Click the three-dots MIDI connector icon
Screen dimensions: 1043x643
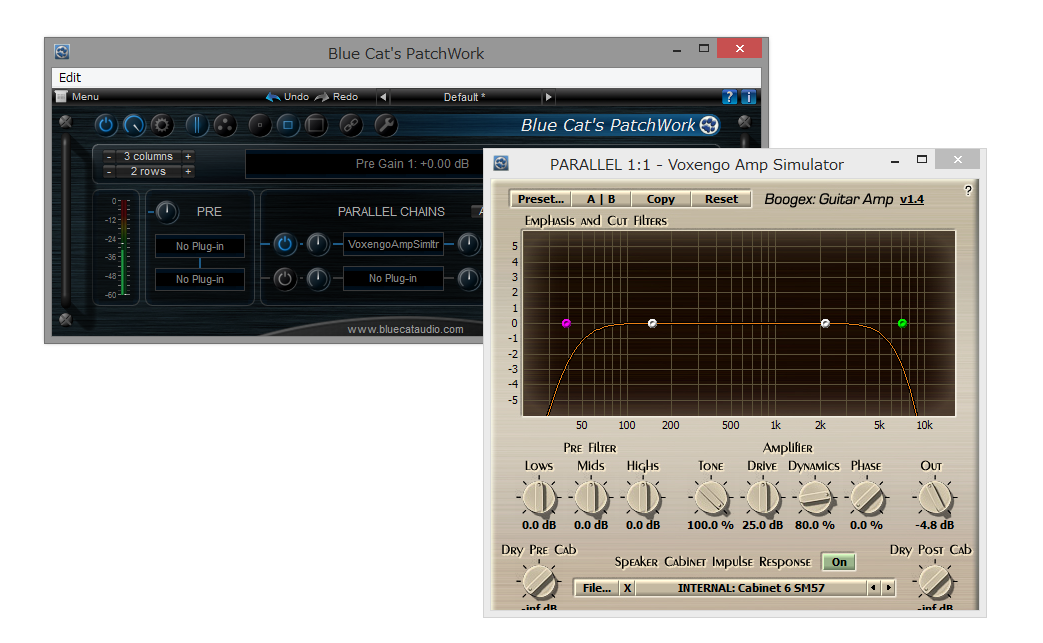[225, 125]
